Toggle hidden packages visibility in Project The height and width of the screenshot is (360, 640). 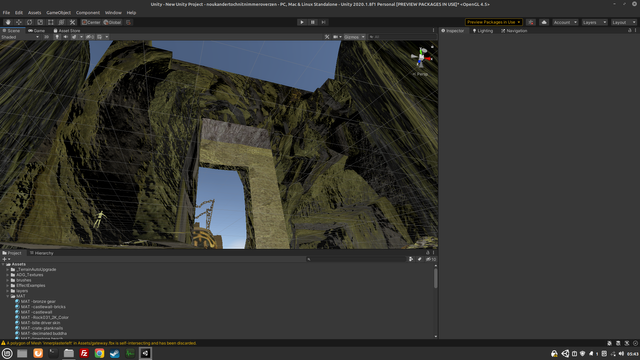click(x=431, y=259)
